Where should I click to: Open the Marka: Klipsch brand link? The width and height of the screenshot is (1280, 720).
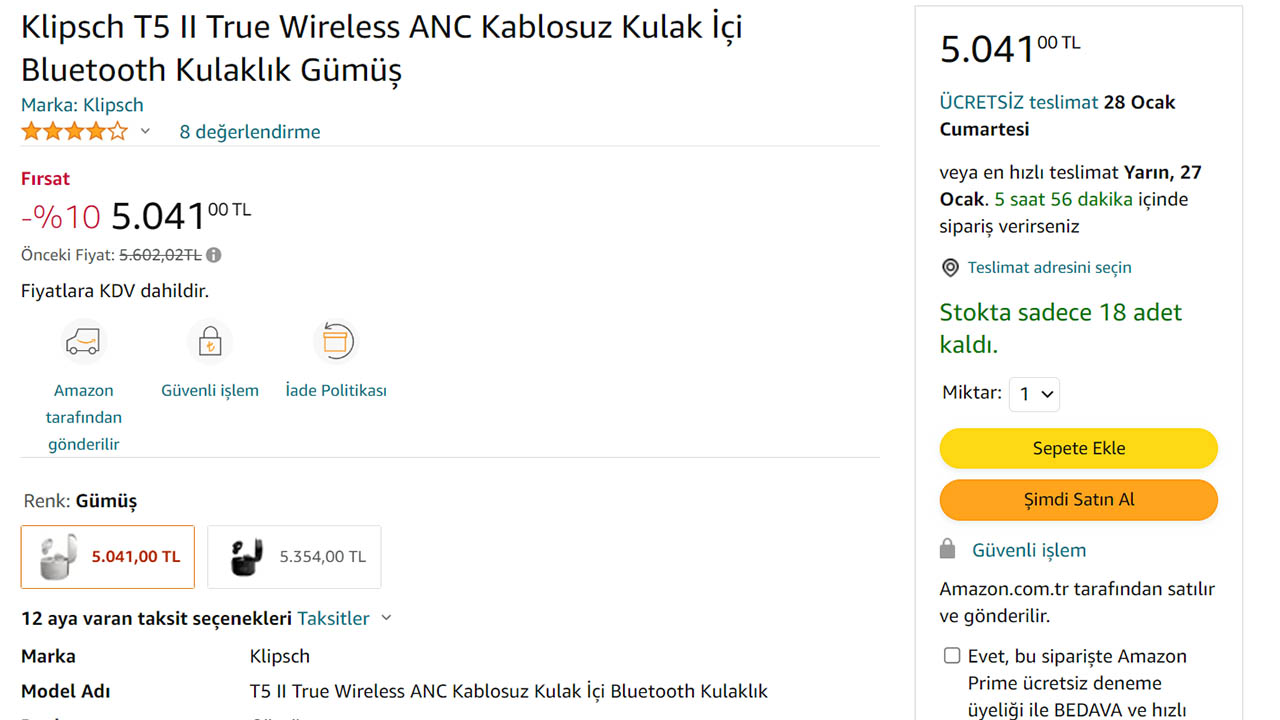click(82, 105)
